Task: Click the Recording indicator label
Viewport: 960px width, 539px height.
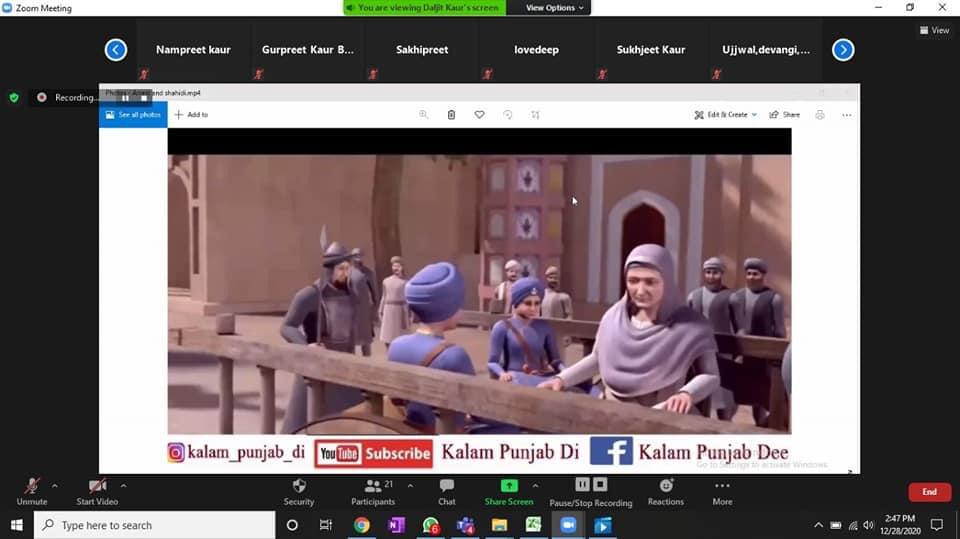Action: (x=75, y=97)
